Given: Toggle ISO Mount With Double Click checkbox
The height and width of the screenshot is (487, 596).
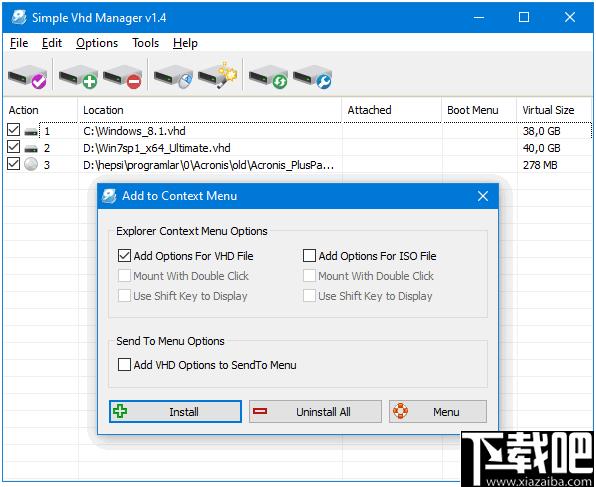Looking at the screenshot, I should (x=309, y=276).
